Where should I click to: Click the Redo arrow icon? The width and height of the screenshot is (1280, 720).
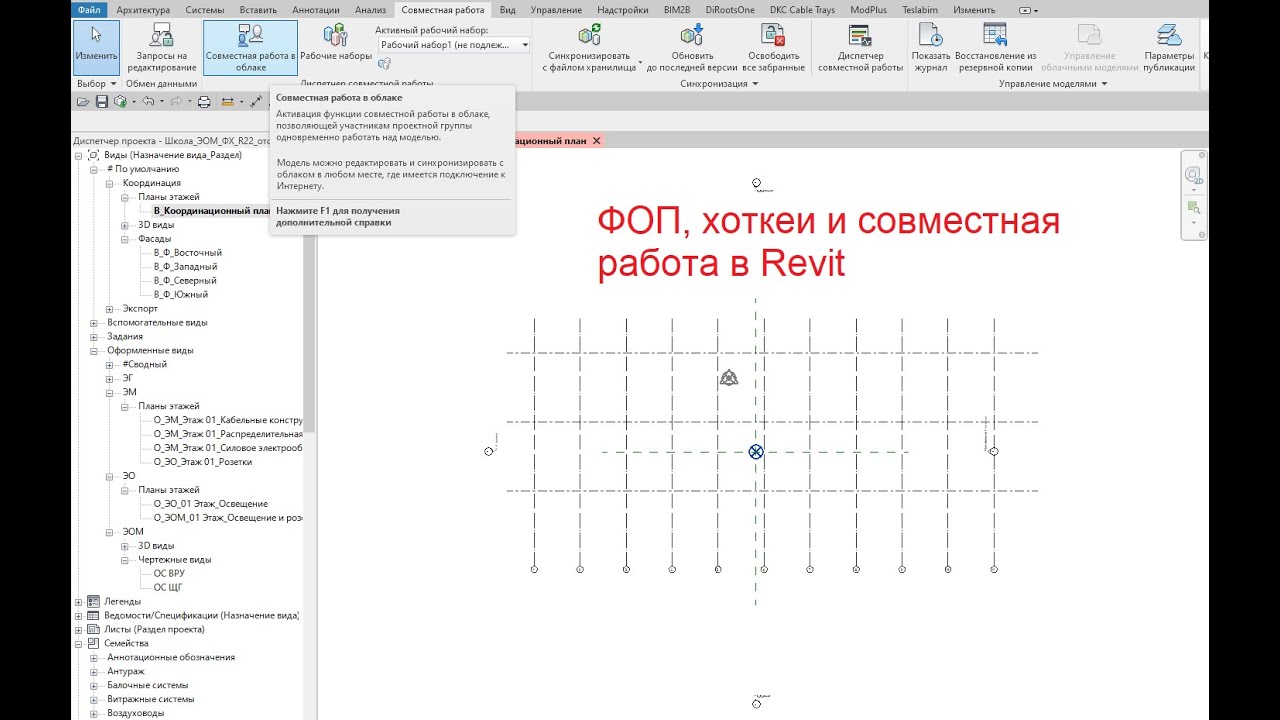[x=176, y=102]
